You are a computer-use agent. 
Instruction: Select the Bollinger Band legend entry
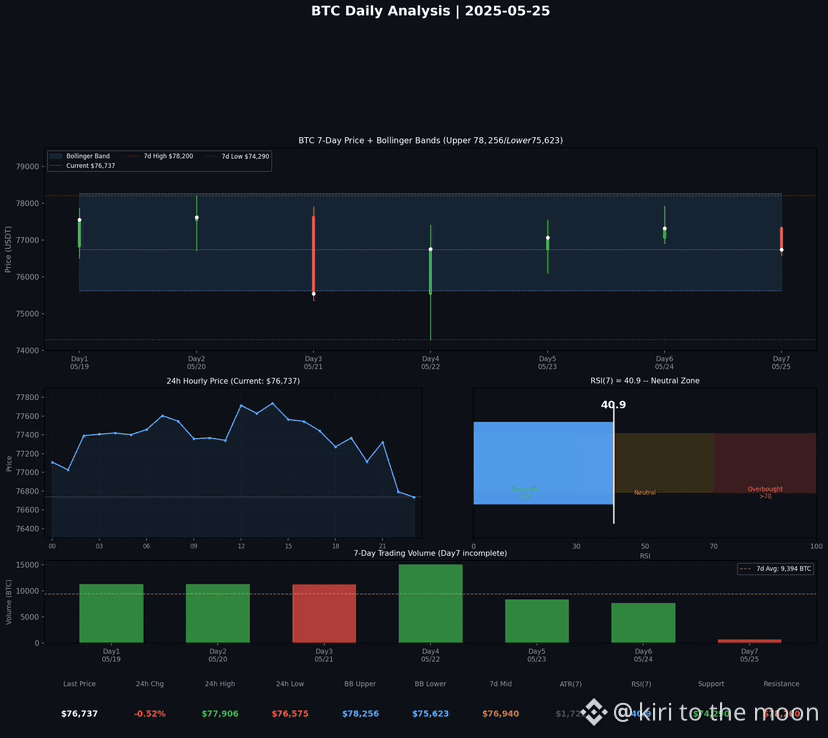[80, 156]
